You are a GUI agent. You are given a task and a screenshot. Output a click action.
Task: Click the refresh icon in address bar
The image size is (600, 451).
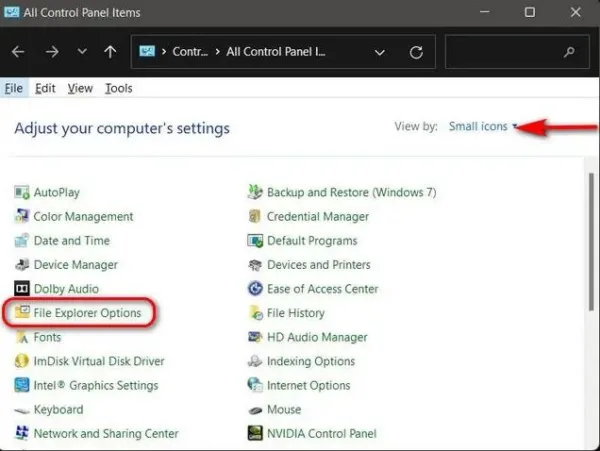point(416,52)
